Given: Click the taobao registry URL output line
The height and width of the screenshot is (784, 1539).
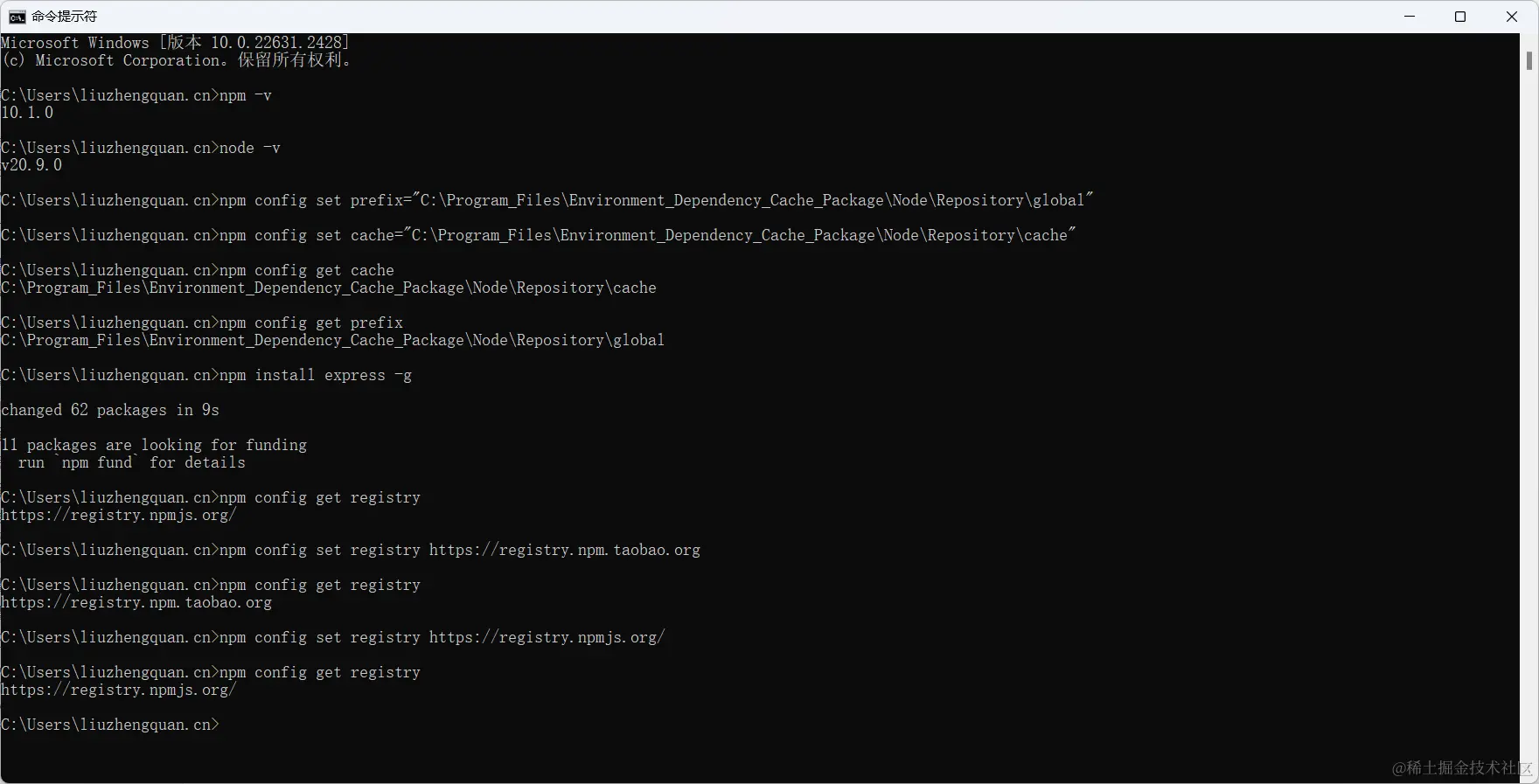Looking at the screenshot, I should tap(136, 602).
